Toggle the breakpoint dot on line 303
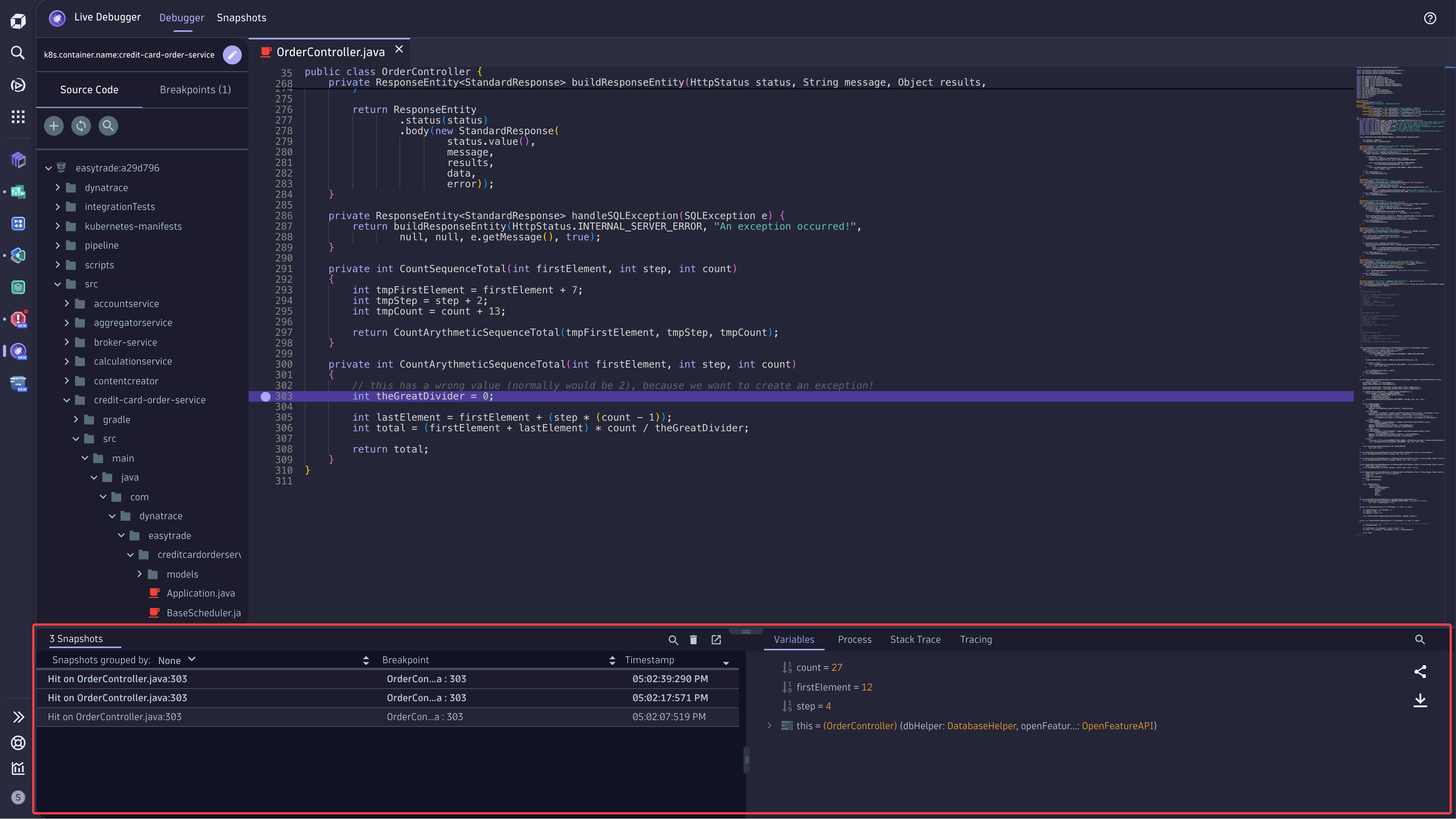 (265, 396)
